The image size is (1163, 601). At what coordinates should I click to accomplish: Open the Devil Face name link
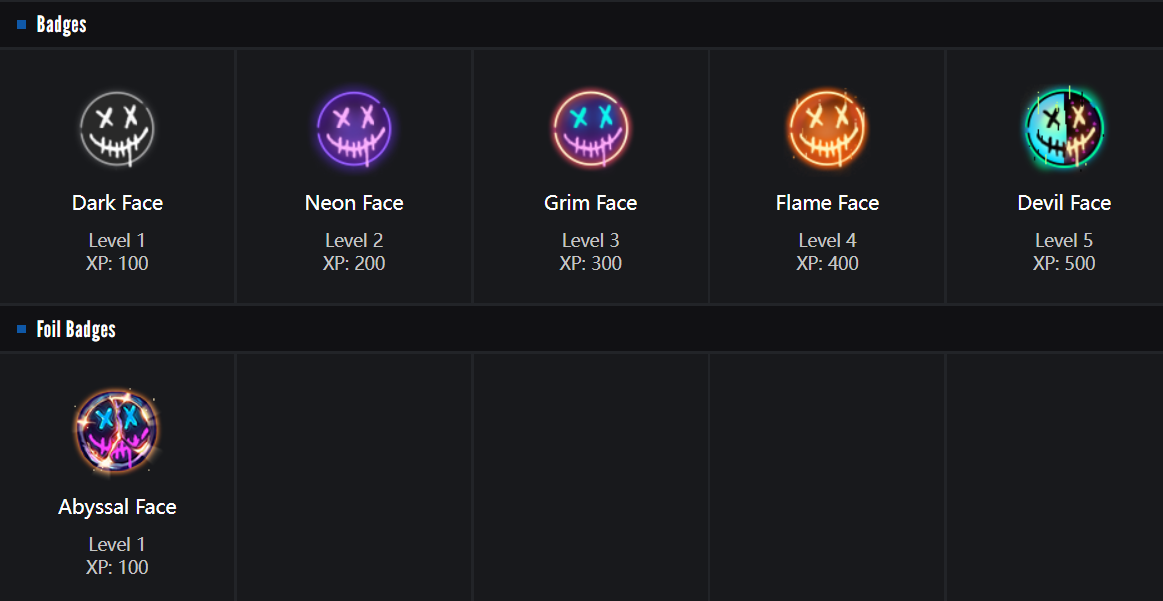click(1064, 203)
